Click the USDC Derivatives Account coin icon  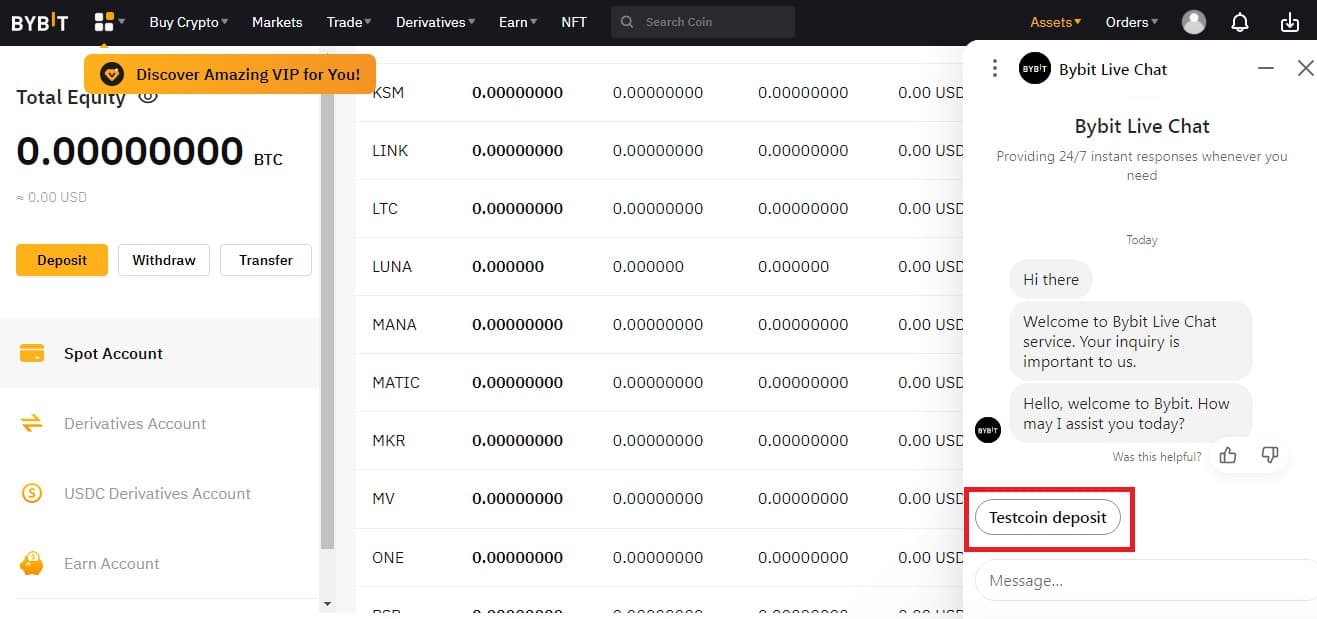click(x=32, y=493)
